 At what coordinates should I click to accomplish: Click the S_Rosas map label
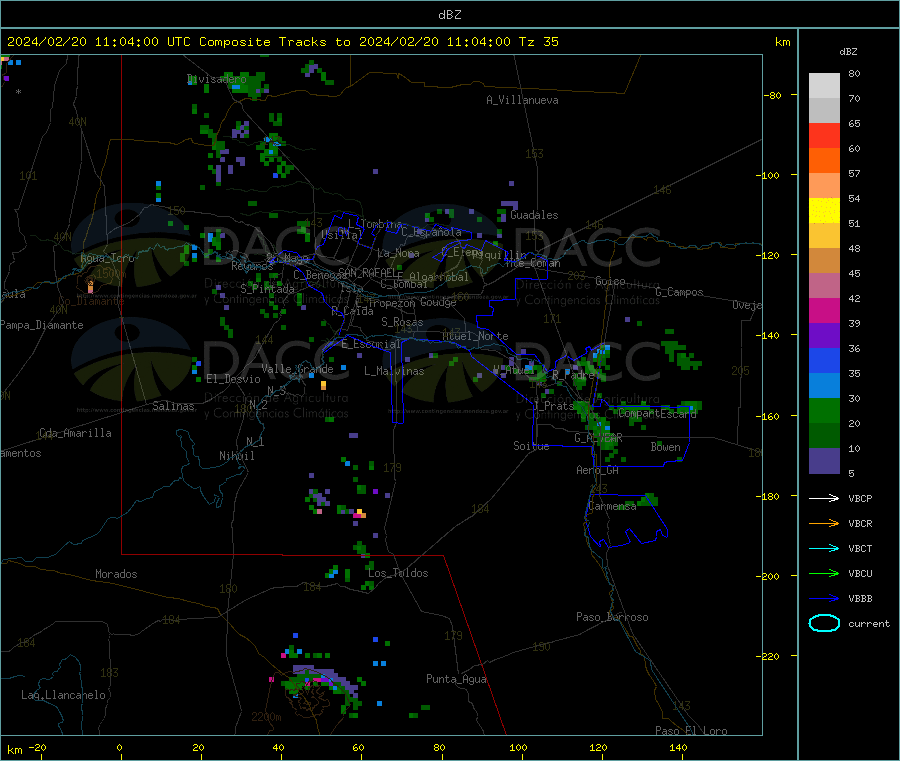[402, 322]
